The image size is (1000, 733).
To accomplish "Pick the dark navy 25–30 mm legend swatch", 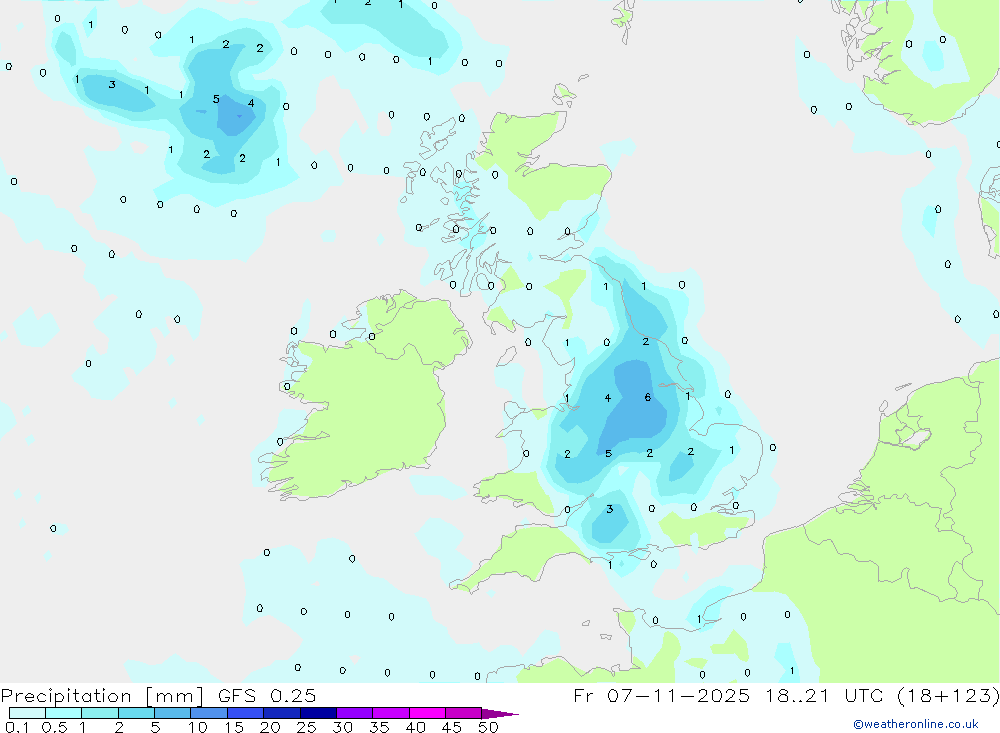I will click(318, 713).
